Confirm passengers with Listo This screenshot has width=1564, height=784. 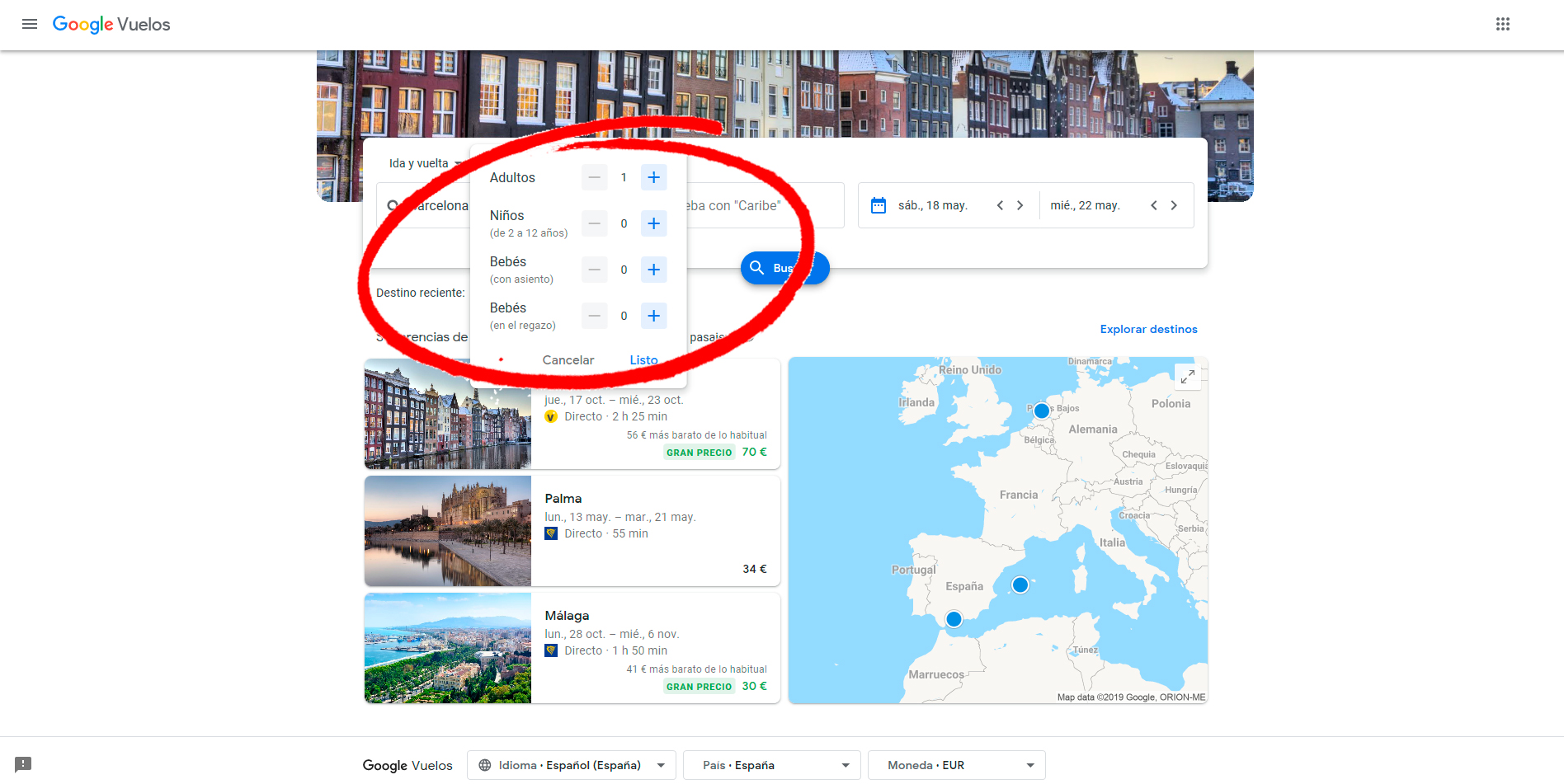643,360
